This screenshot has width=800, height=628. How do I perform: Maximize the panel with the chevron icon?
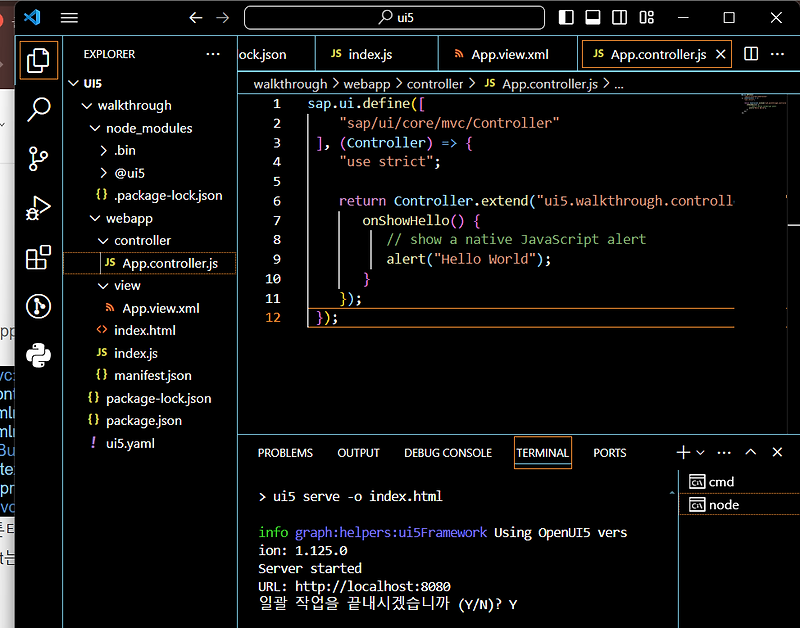[750, 452]
